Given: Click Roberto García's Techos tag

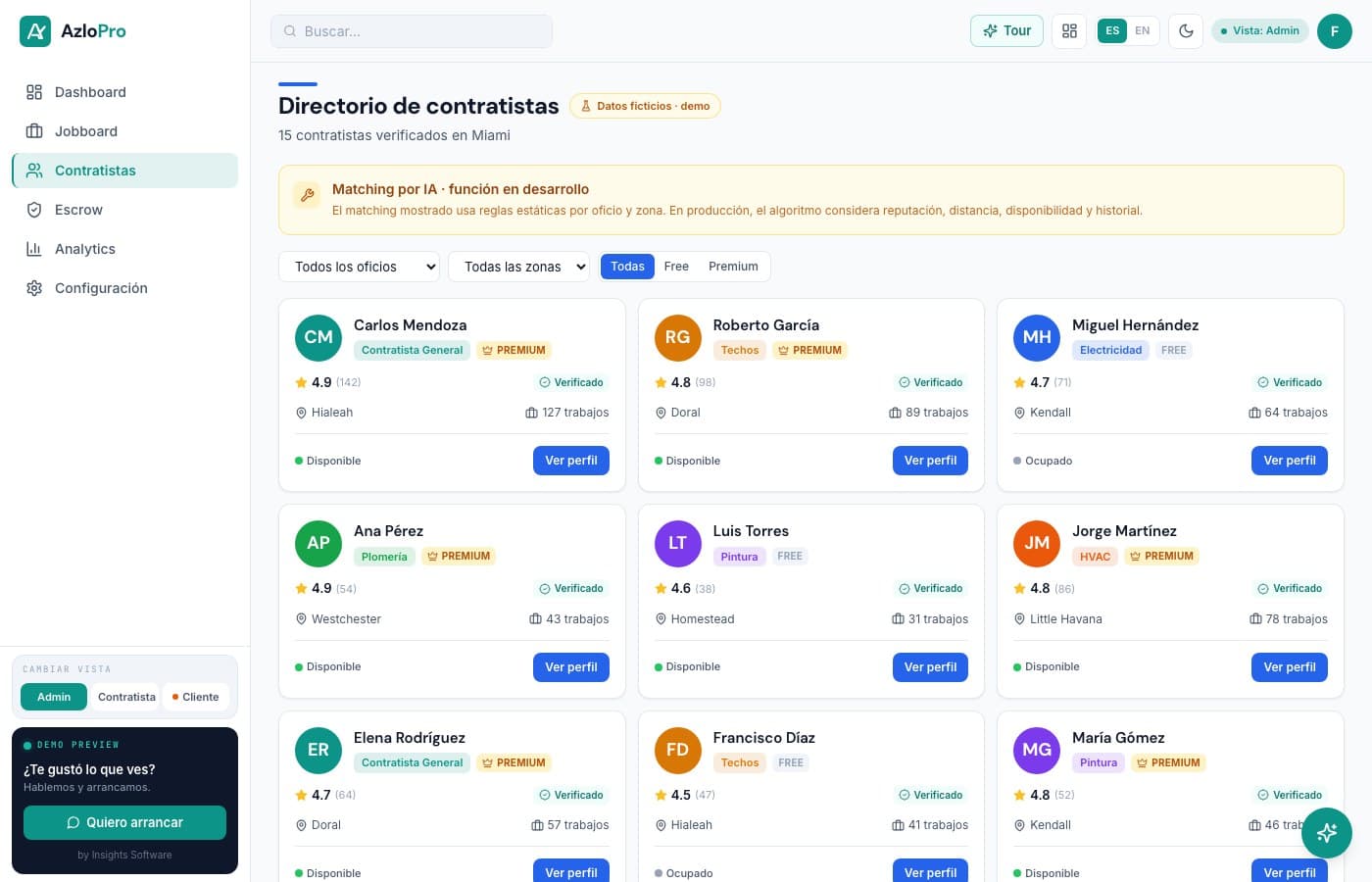Looking at the screenshot, I should click(x=740, y=350).
